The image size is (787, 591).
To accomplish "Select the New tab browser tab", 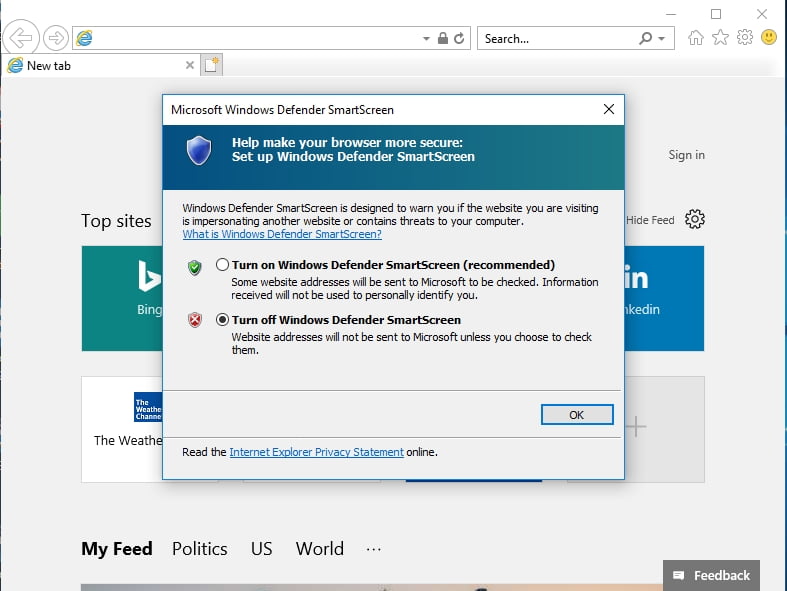I will [100, 65].
